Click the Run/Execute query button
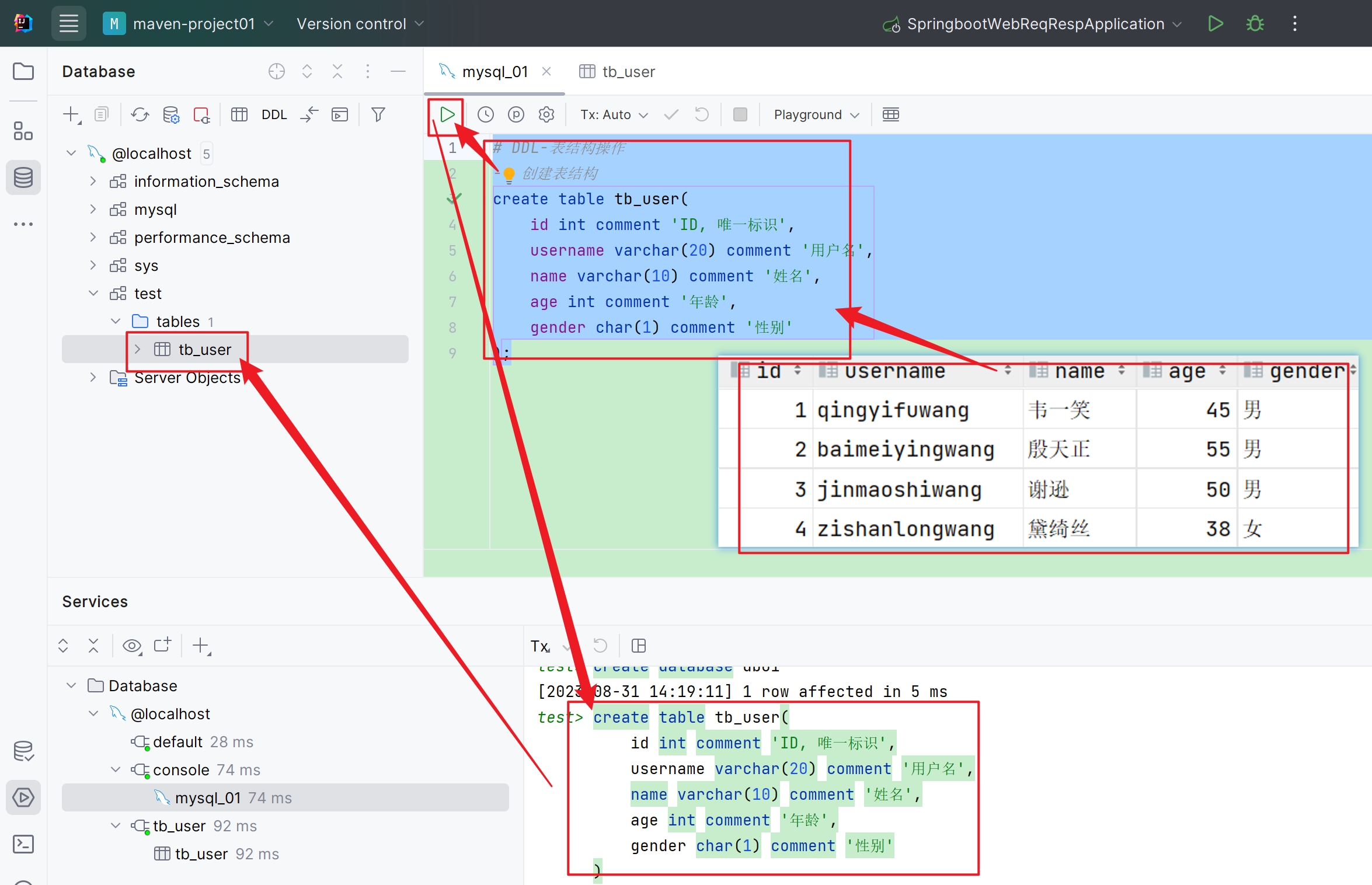The image size is (1372, 885). tap(447, 114)
